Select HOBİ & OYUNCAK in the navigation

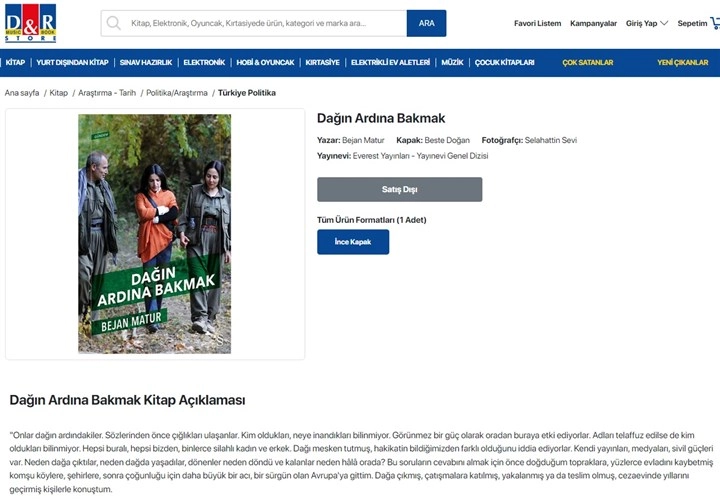pyautogui.click(x=265, y=62)
